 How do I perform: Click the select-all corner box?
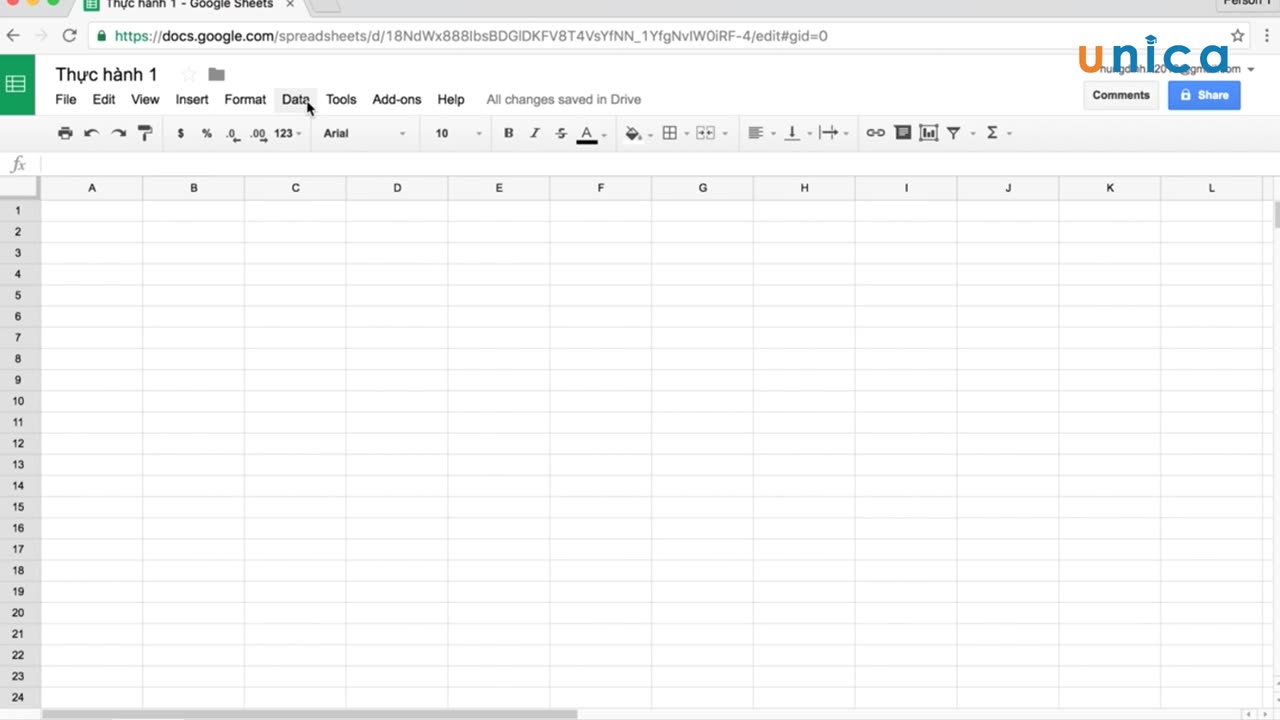(x=20, y=188)
